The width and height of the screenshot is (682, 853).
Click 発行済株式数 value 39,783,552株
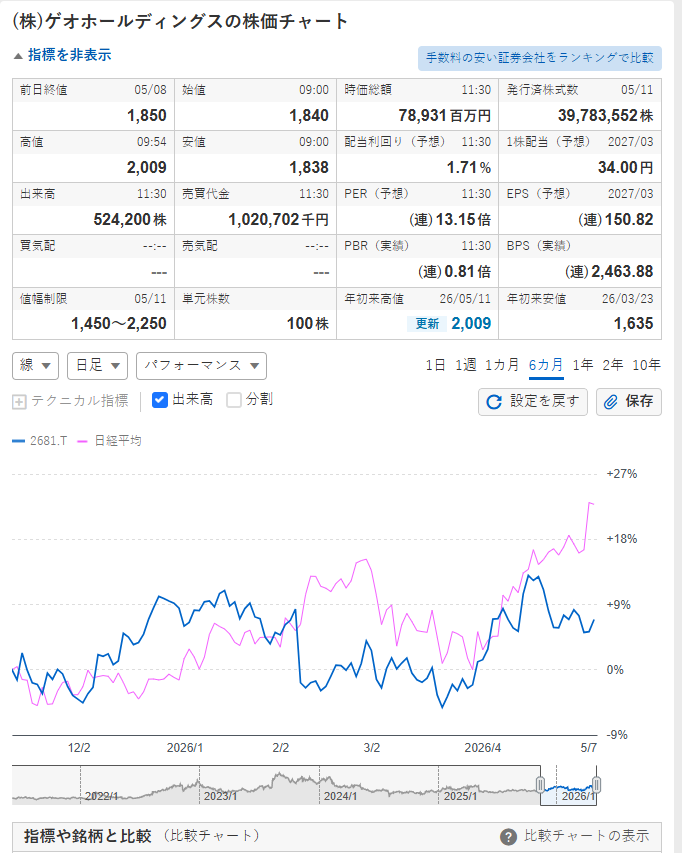click(x=605, y=115)
